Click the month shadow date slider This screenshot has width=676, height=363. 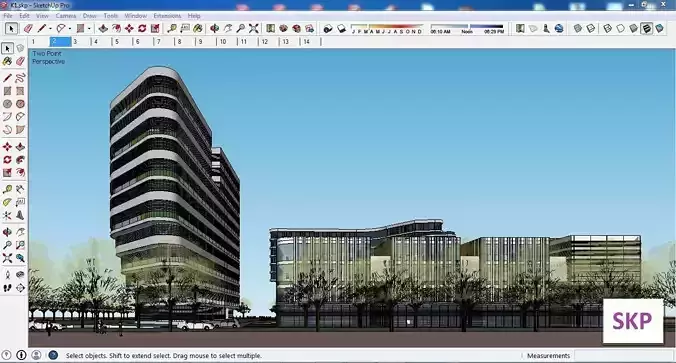click(386, 29)
